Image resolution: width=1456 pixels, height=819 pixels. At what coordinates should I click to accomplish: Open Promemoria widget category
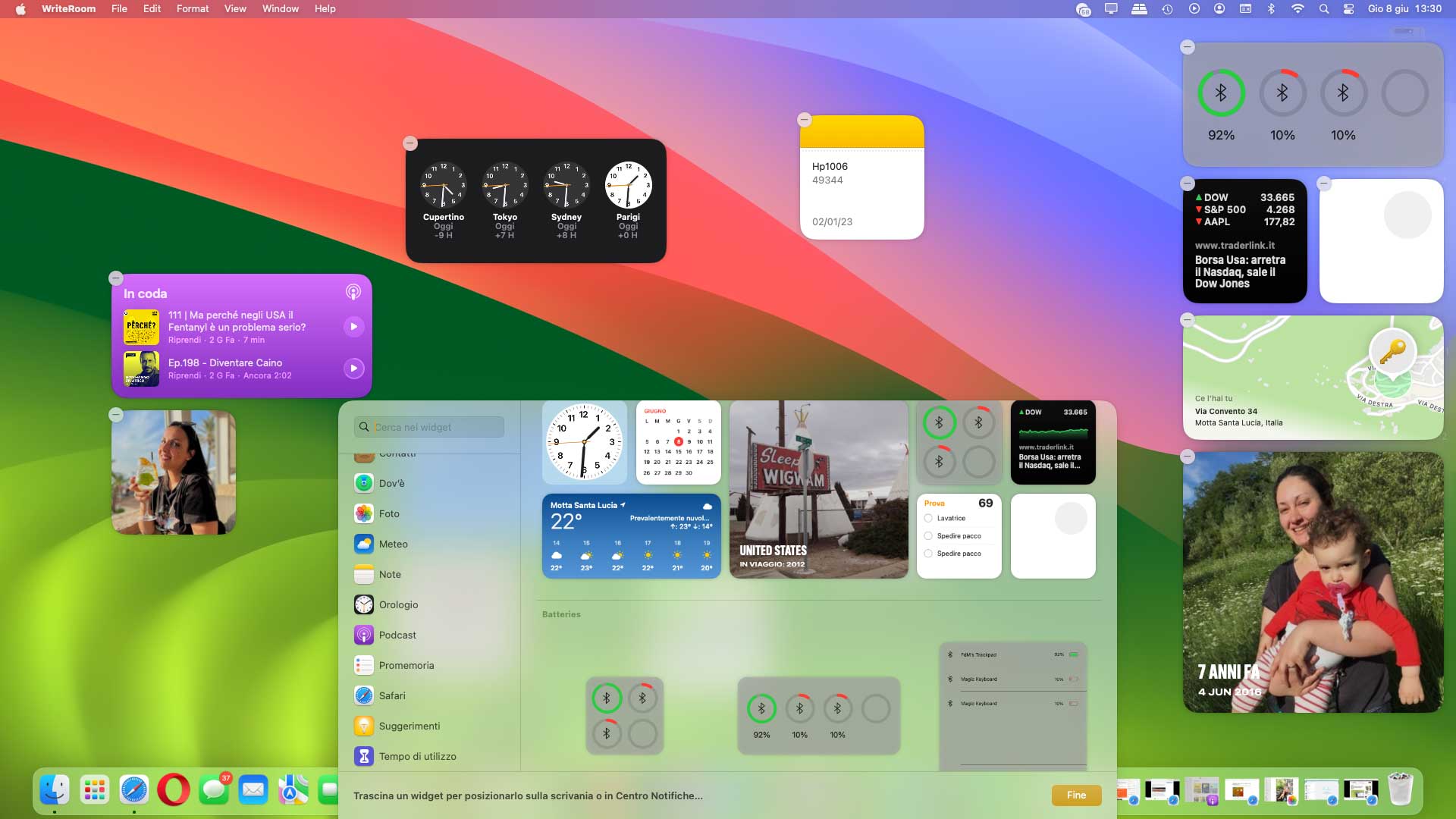[406, 665]
